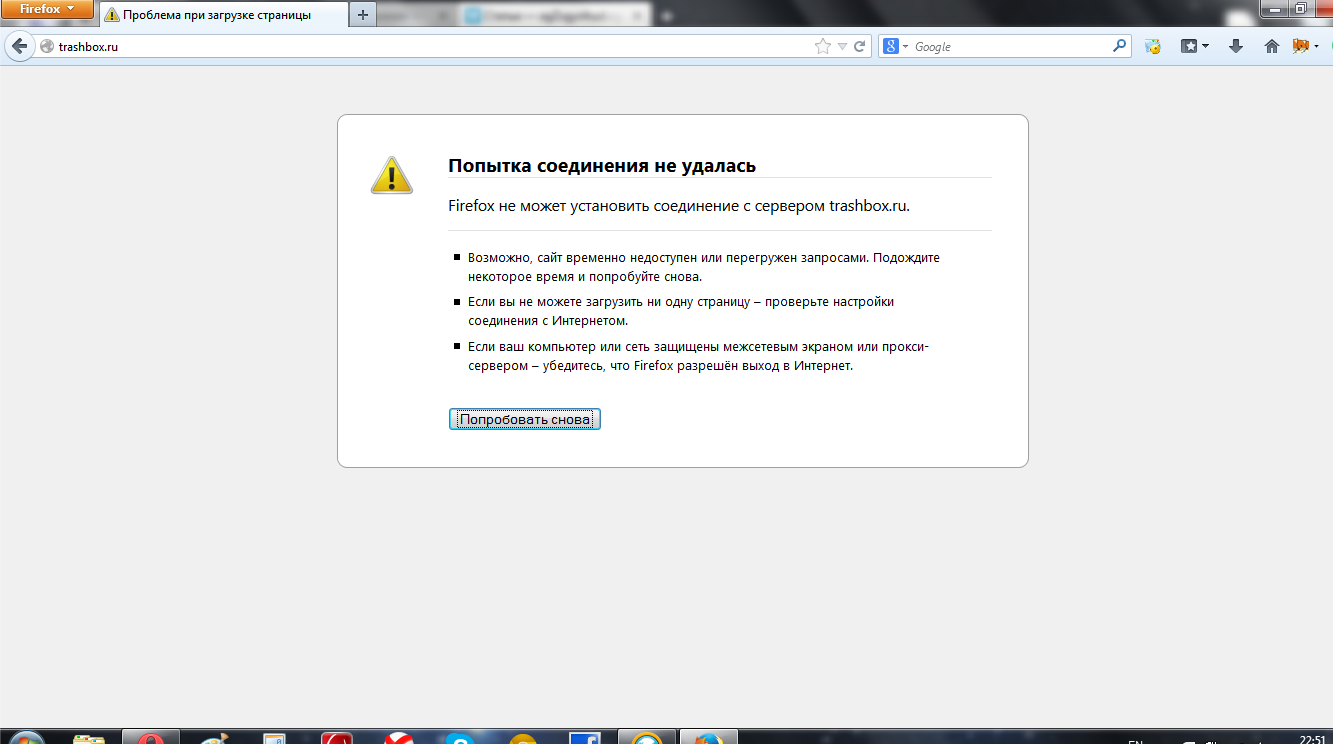Switch to Firefox in the taskbar
This screenshot has height=744, width=1333.
(x=708, y=738)
